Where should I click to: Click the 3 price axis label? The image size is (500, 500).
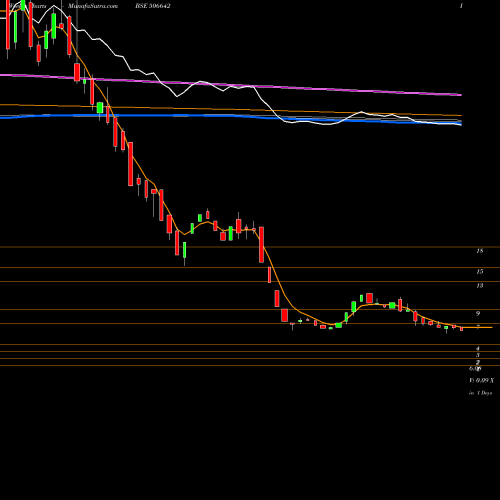pos(478,355)
